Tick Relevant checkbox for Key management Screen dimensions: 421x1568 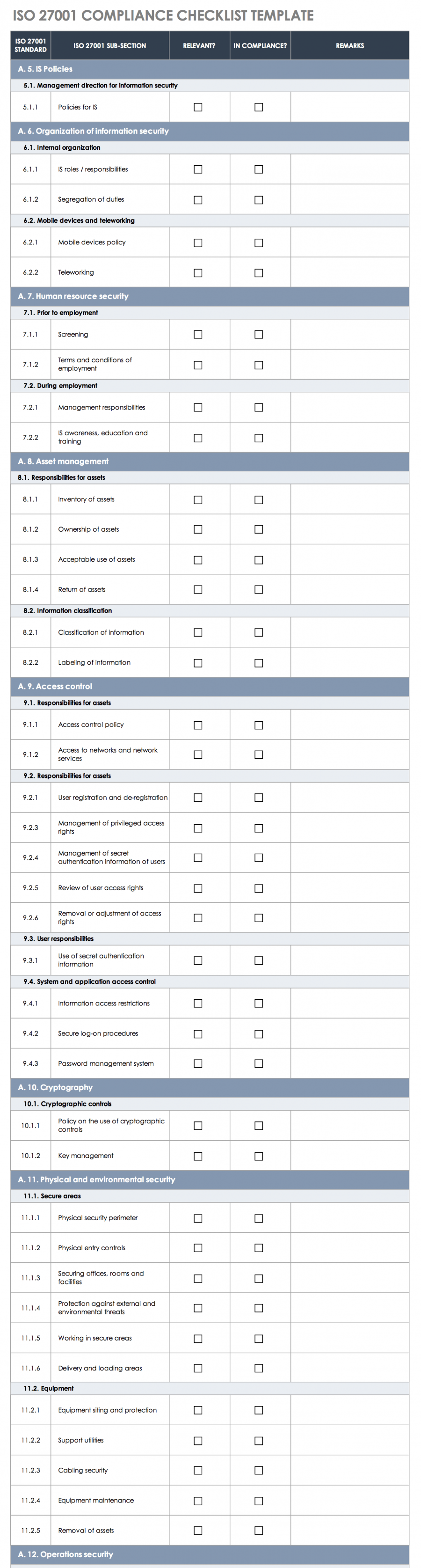tap(198, 1156)
